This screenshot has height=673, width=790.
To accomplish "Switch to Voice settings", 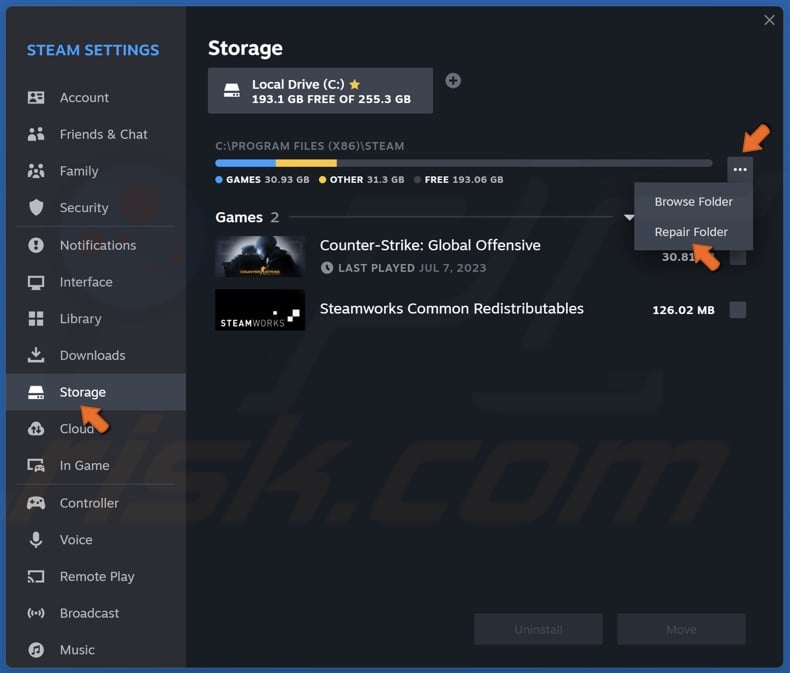I will click(x=96, y=540).
